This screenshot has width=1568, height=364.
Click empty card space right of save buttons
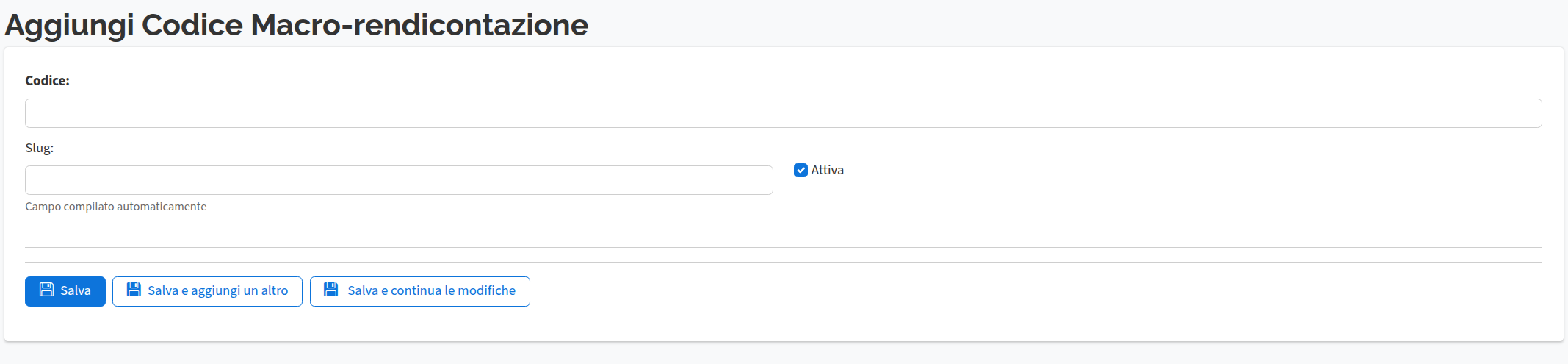(x=1028, y=291)
